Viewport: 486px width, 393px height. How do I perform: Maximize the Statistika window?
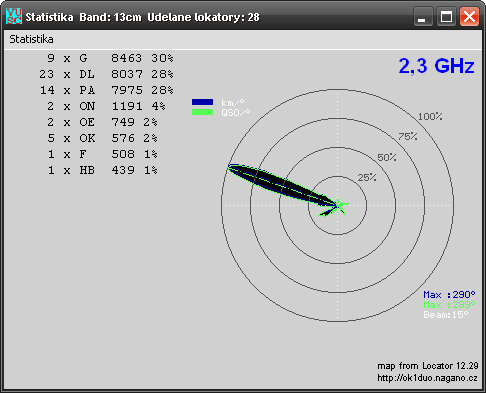coord(446,16)
